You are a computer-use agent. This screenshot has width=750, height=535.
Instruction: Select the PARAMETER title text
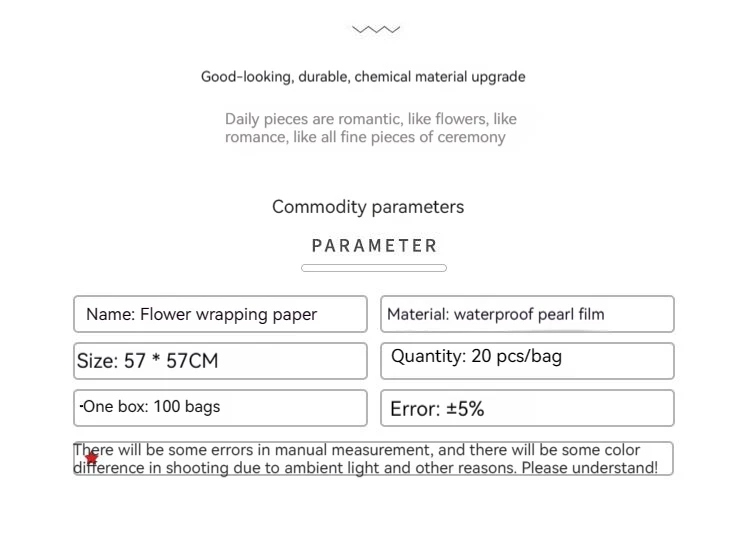(x=374, y=246)
